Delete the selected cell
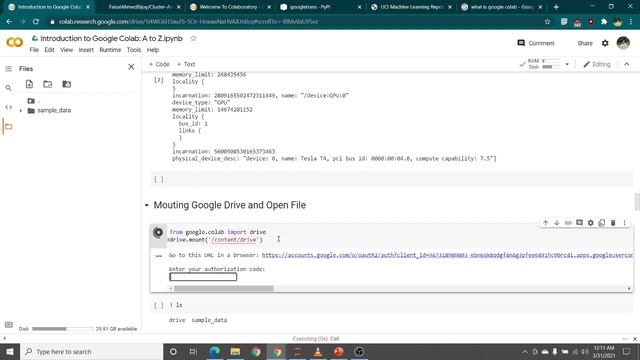 click(613, 223)
